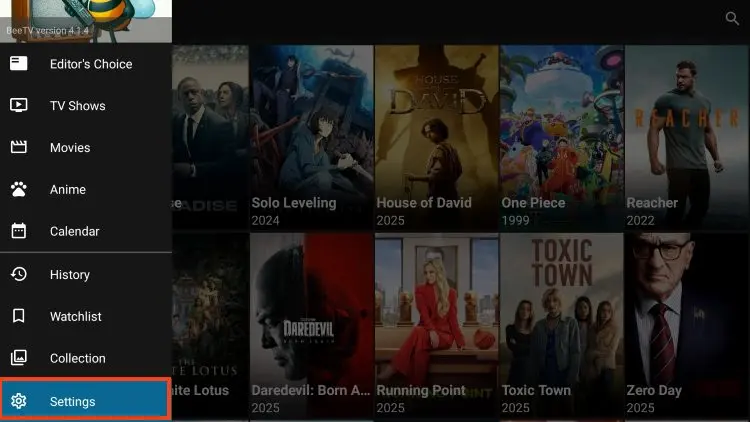The width and height of the screenshot is (750, 422).
Task: Click the 'One Piece' title text
Action: (x=533, y=203)
